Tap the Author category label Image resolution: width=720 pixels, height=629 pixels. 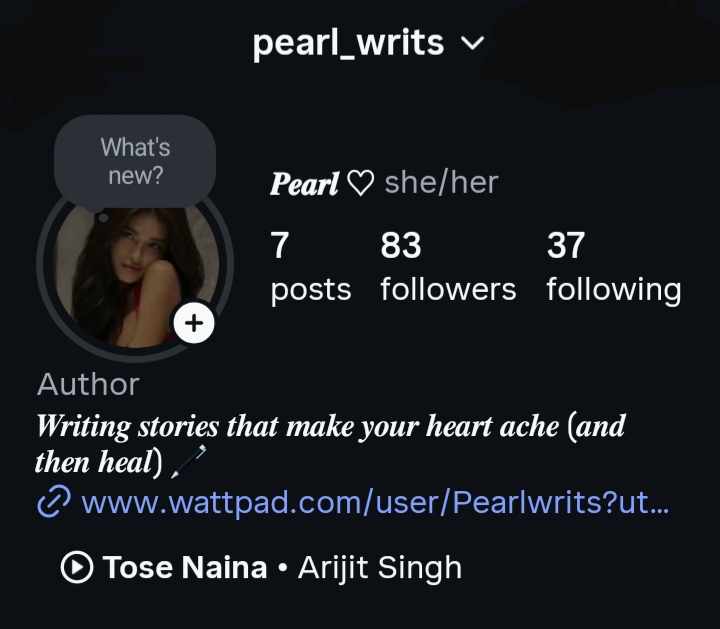(88, 384)
